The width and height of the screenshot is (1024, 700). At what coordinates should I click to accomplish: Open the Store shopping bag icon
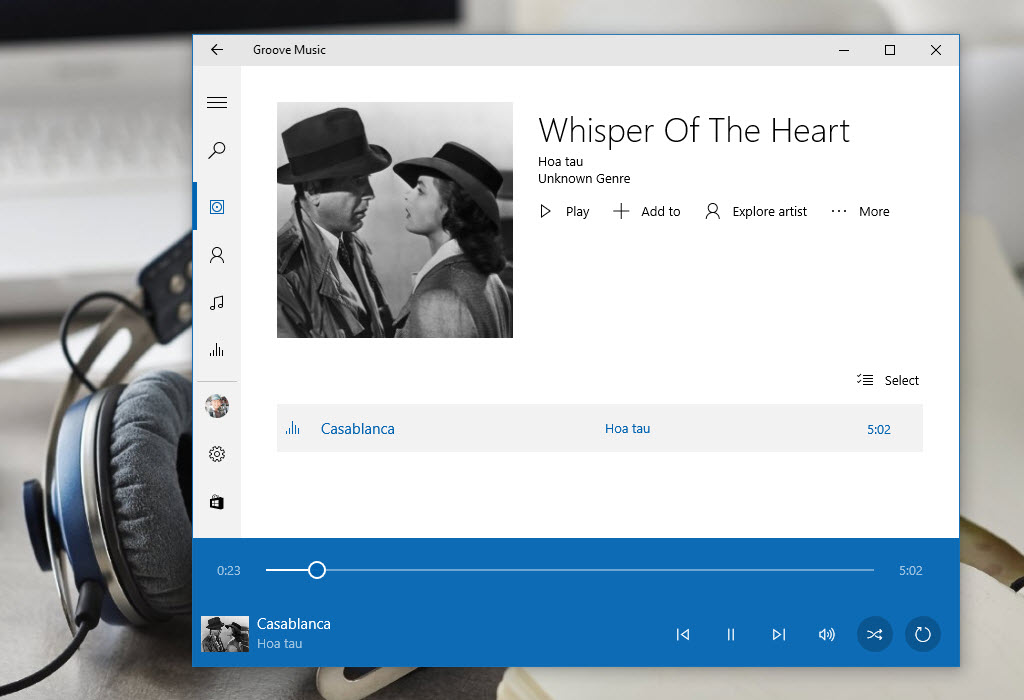[217, 502]
